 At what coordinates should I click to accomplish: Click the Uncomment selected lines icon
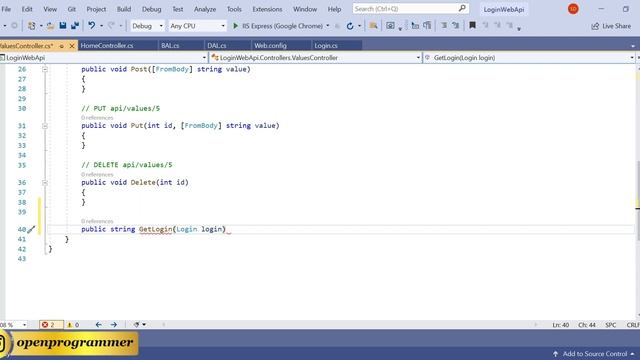tap(456, 26)
